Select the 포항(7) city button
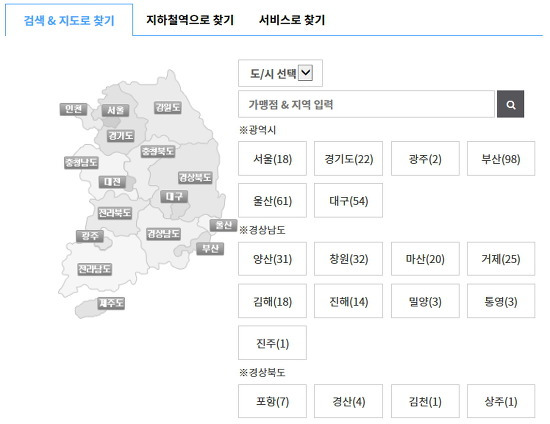 point(273,401)
